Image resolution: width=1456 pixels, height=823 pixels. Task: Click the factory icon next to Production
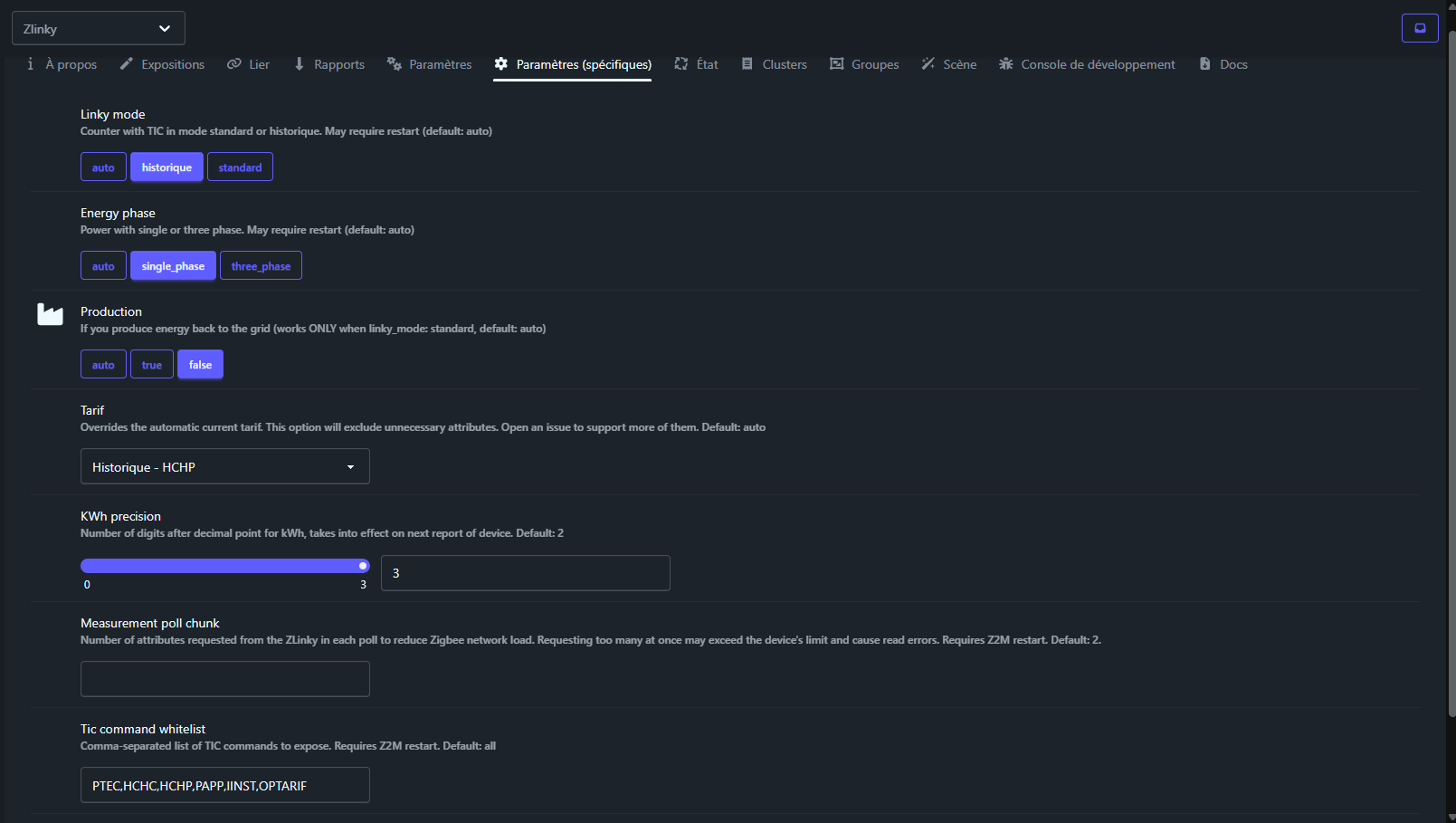pos(50,314)
